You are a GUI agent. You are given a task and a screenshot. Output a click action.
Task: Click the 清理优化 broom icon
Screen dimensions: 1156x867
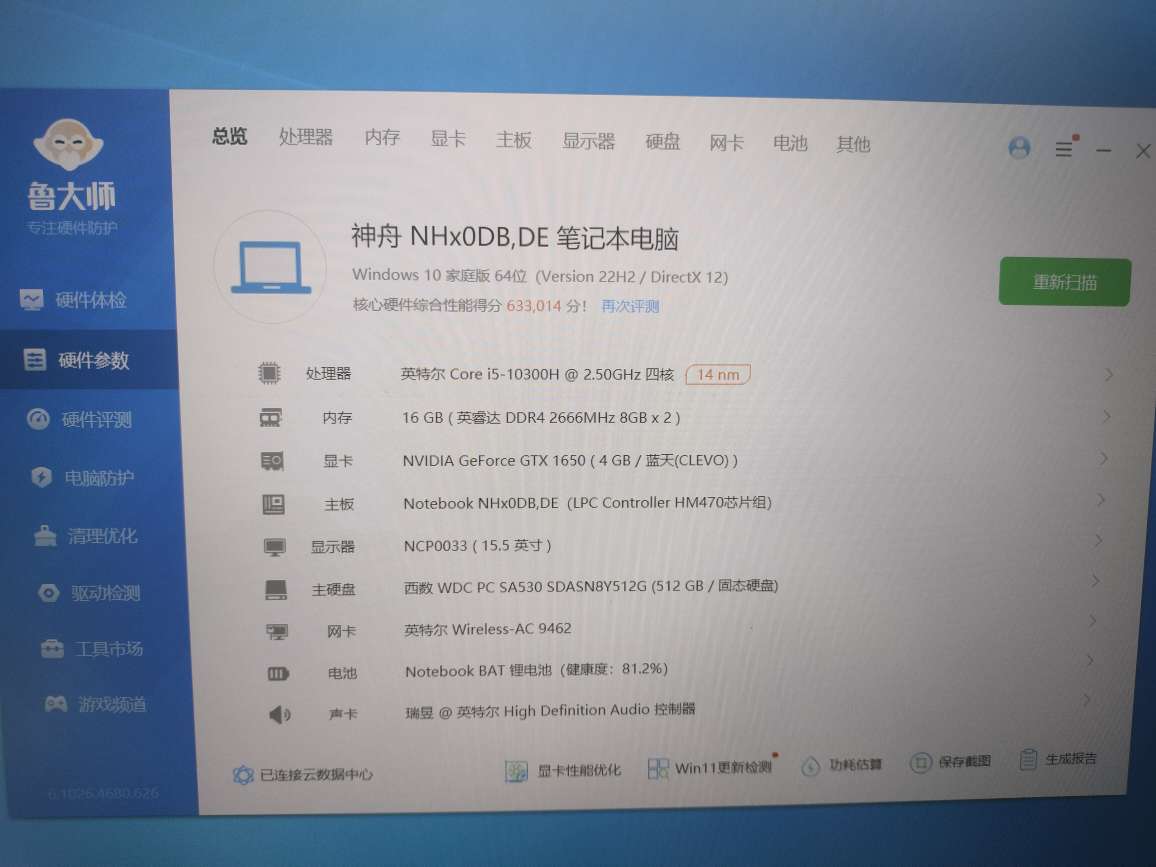45,535
